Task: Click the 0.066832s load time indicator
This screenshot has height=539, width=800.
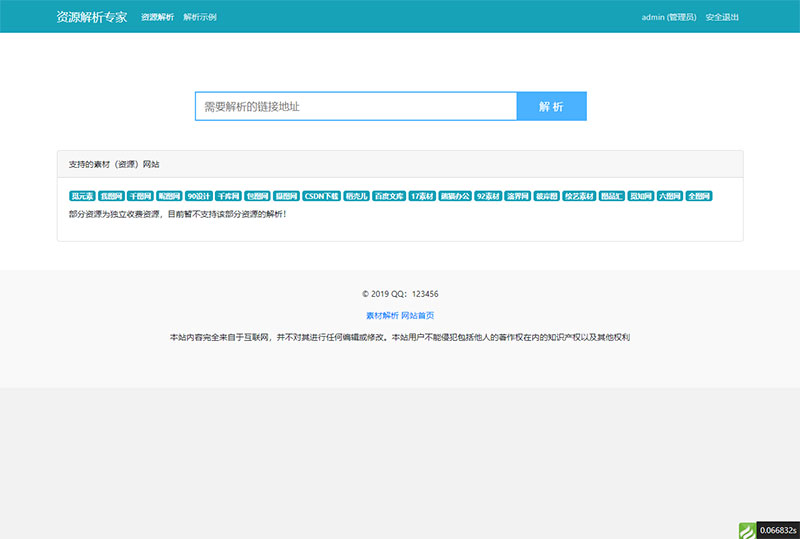Action: point(777,530)
